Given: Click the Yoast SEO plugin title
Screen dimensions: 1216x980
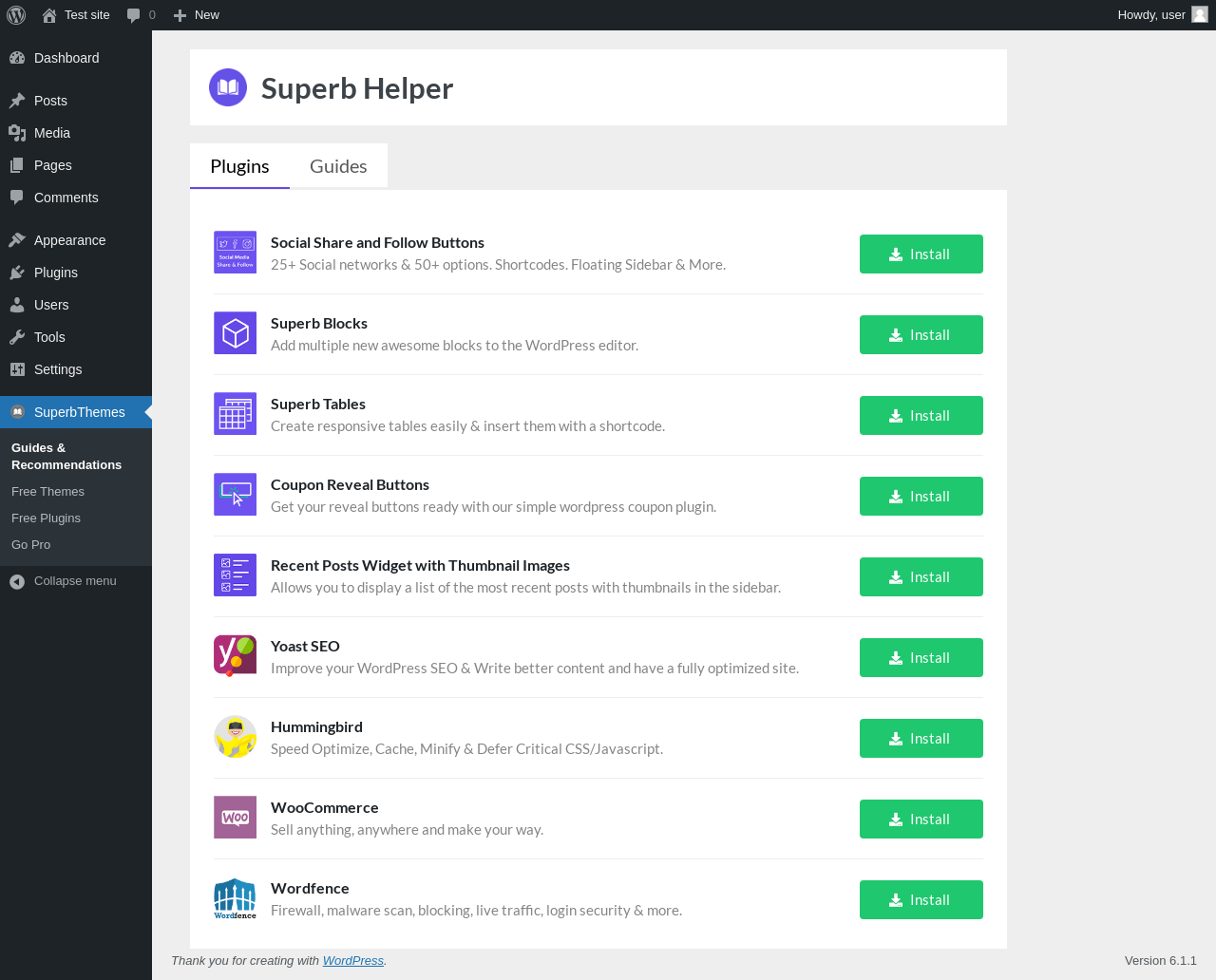Looking at the screenshot, I should pyautogui.click(x=305, y=647).
